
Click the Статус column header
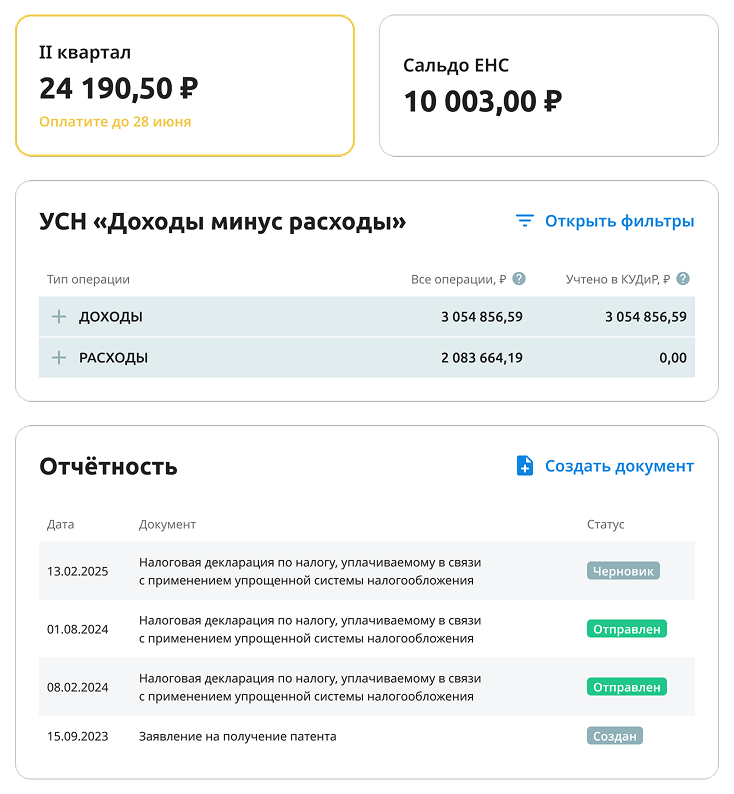point(605,524)
